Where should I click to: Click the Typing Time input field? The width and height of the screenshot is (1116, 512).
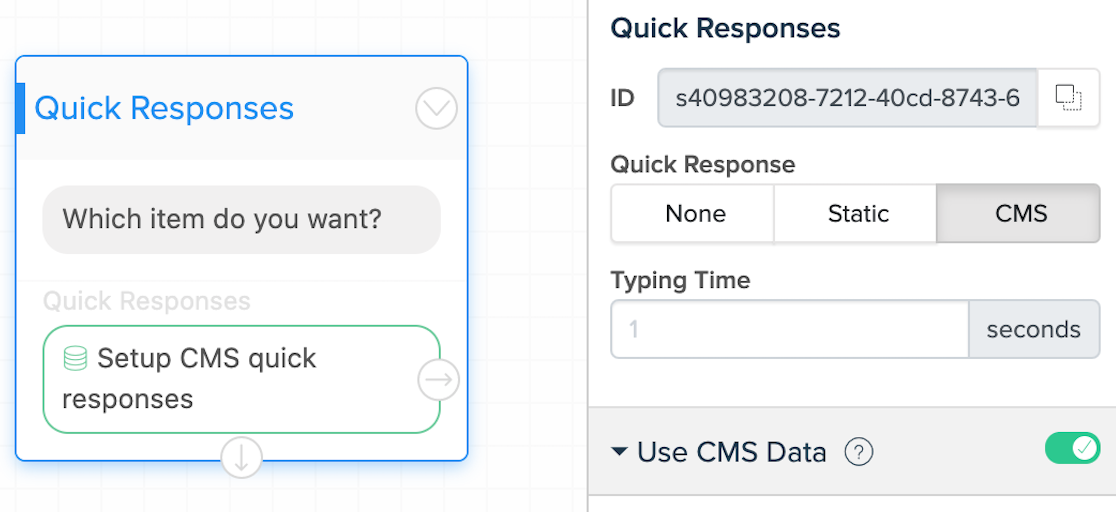tap(790, 329)
